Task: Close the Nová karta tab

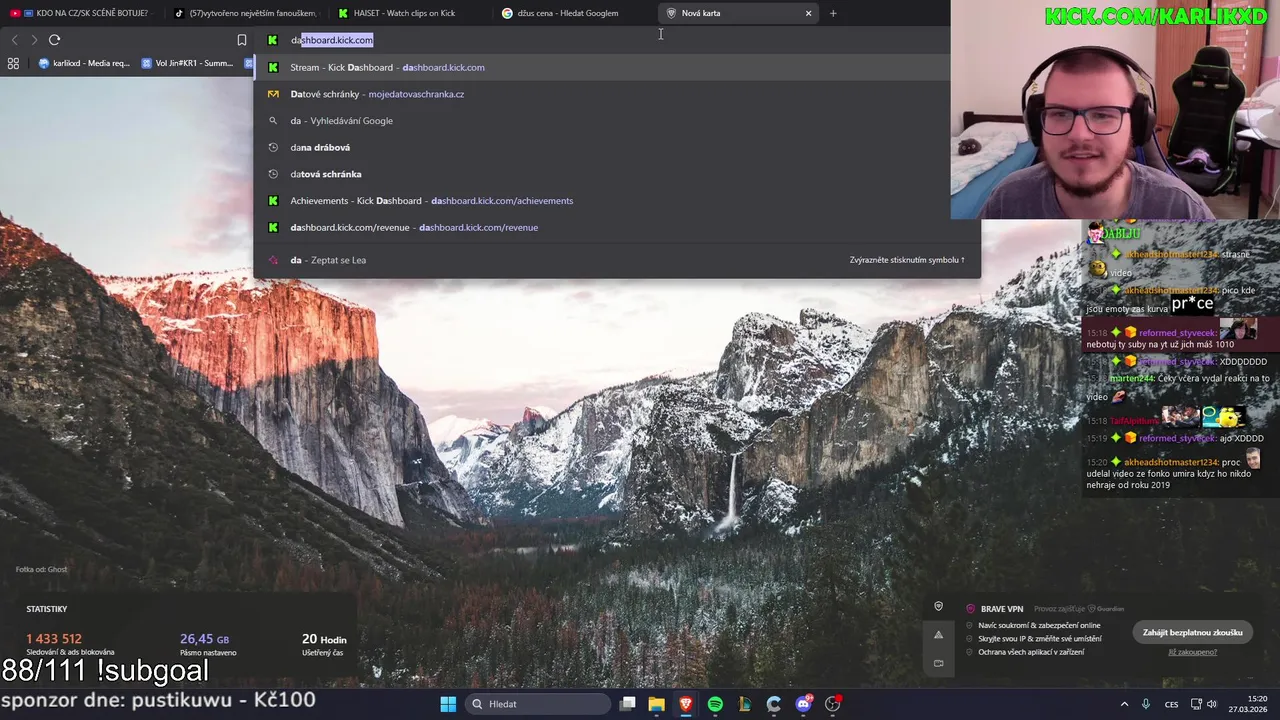Action: point(808,13)
